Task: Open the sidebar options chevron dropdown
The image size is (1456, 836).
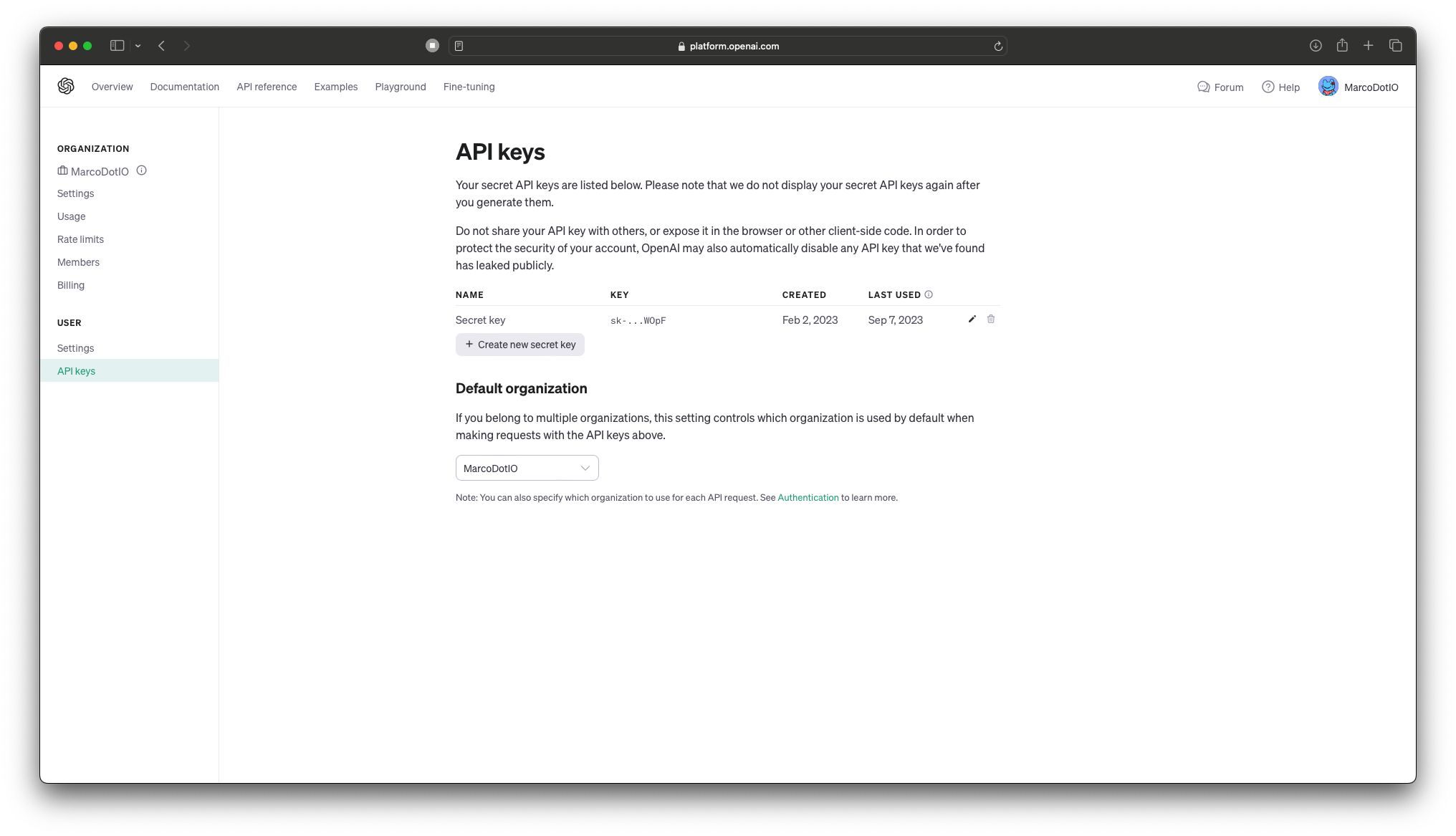Action: 138,46
